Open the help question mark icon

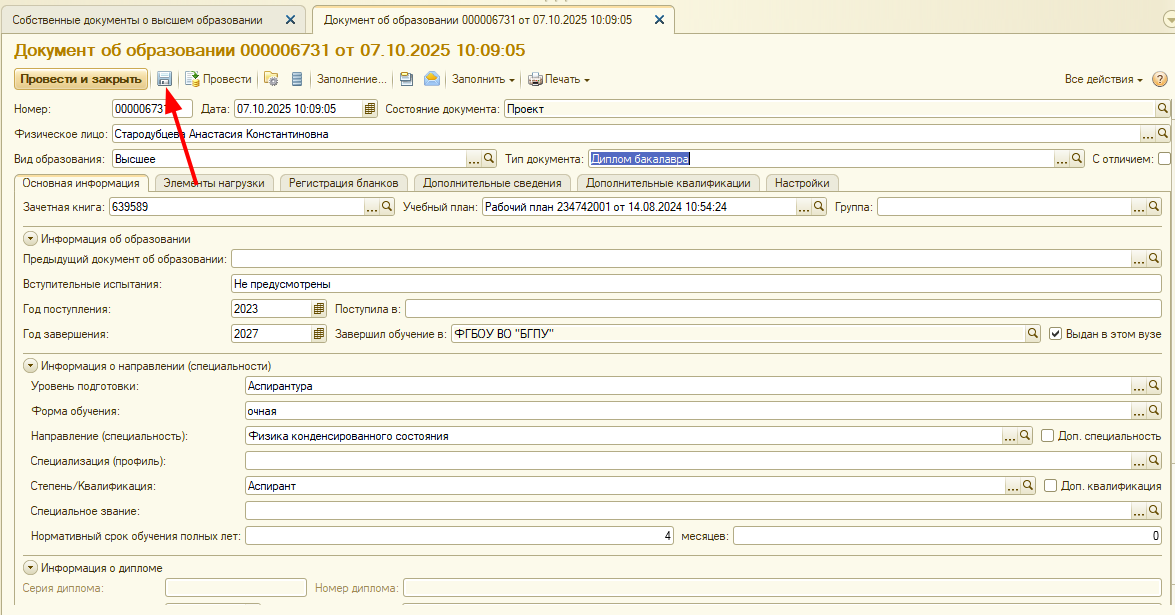coord(1160,79)
